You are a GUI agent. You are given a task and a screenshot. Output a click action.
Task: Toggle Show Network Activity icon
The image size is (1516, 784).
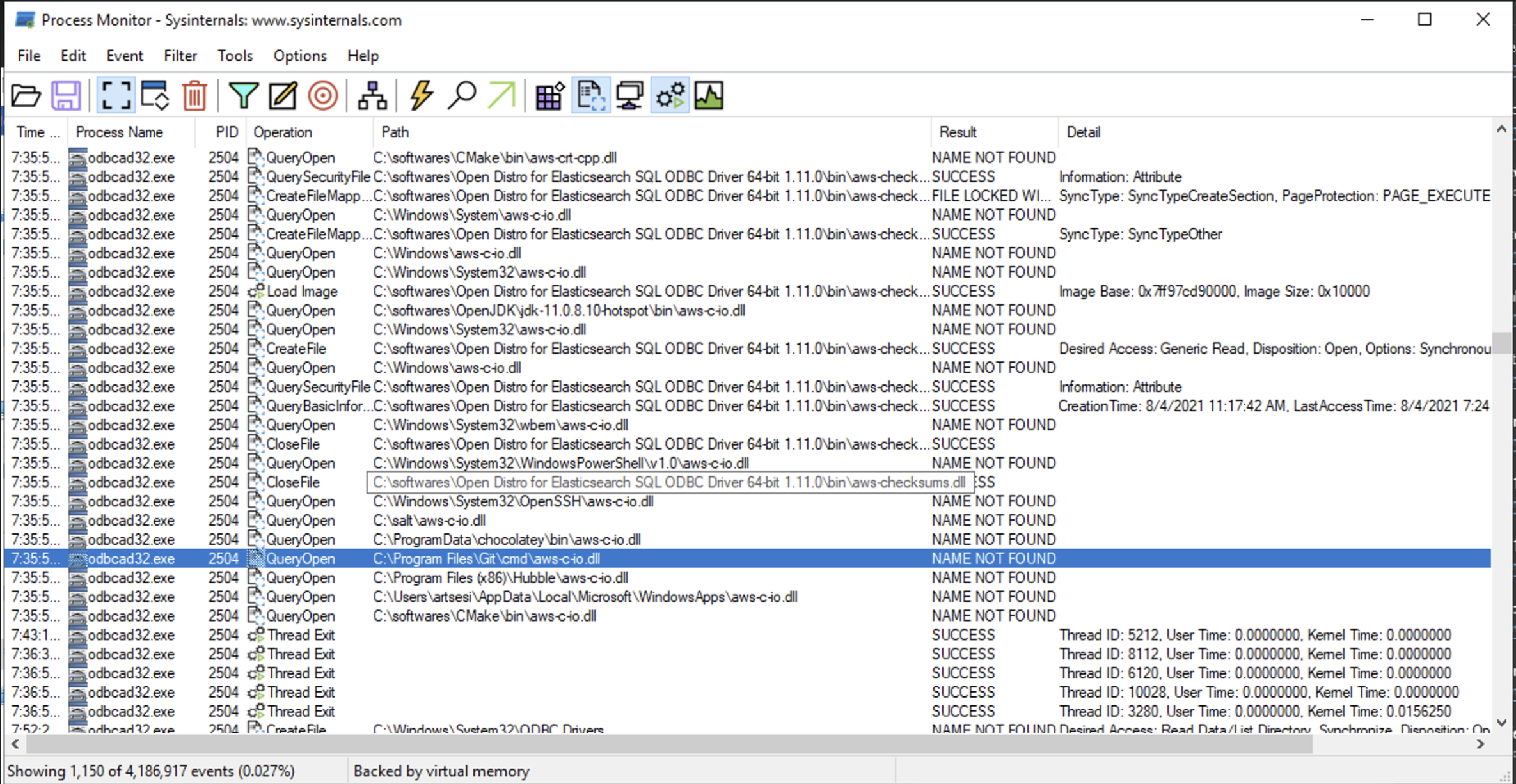coord(629,96)
